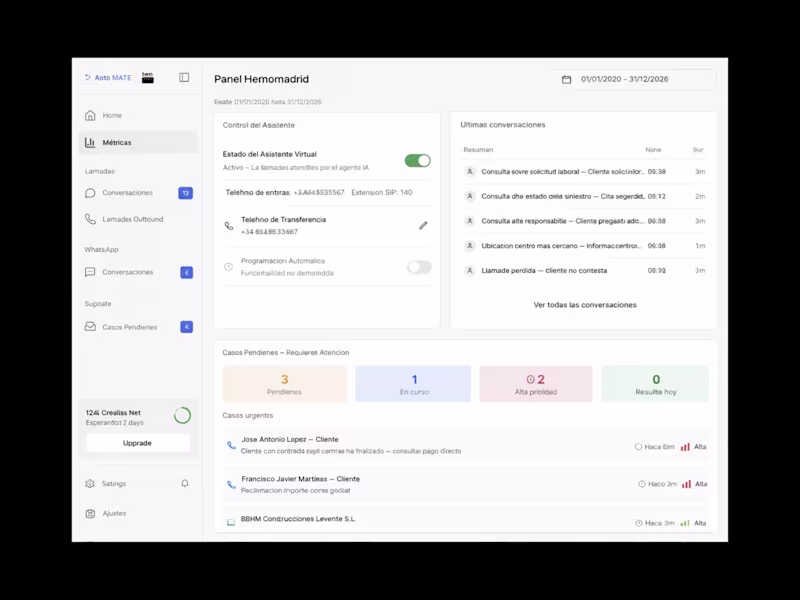The image size is (800, 600).
Task: Click the clock icon beside Programacion Automatica
Action: click(x=229, y=267)
